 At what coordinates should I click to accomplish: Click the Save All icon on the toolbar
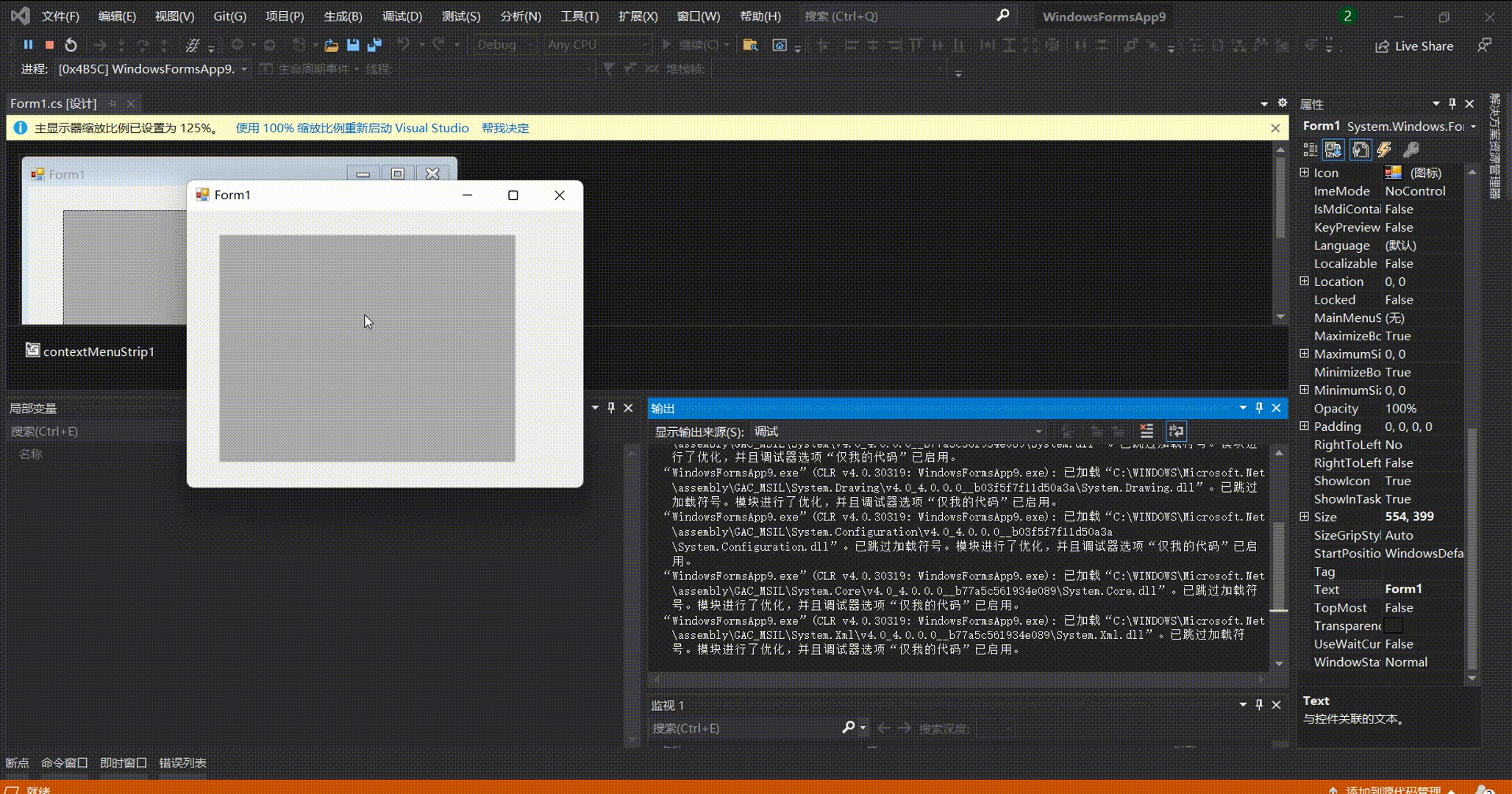[374, 45]
